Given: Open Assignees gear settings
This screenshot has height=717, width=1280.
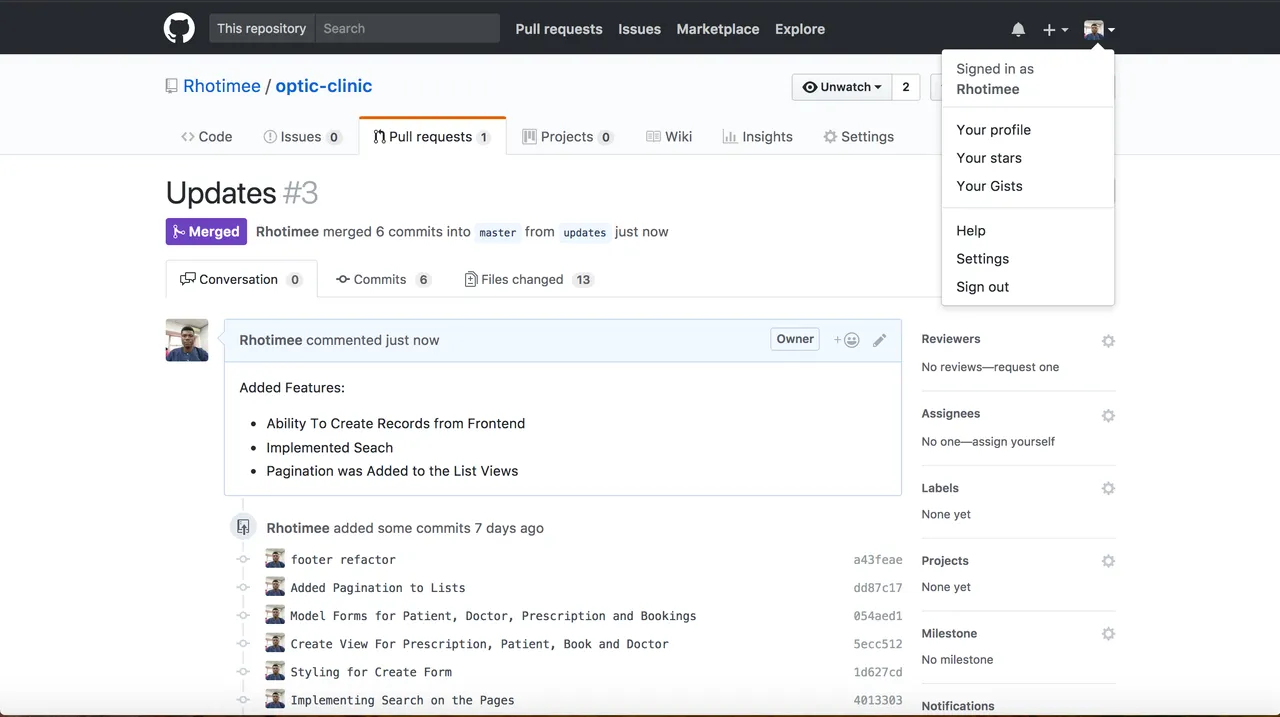Looking at the screenshot, I should 1108,415.
